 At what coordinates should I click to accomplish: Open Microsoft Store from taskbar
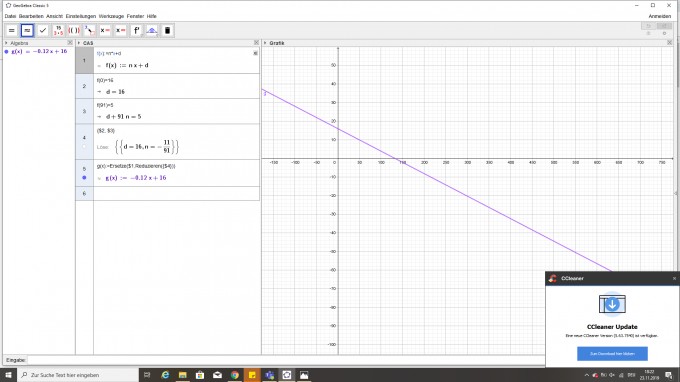click(x=200, y=375)
